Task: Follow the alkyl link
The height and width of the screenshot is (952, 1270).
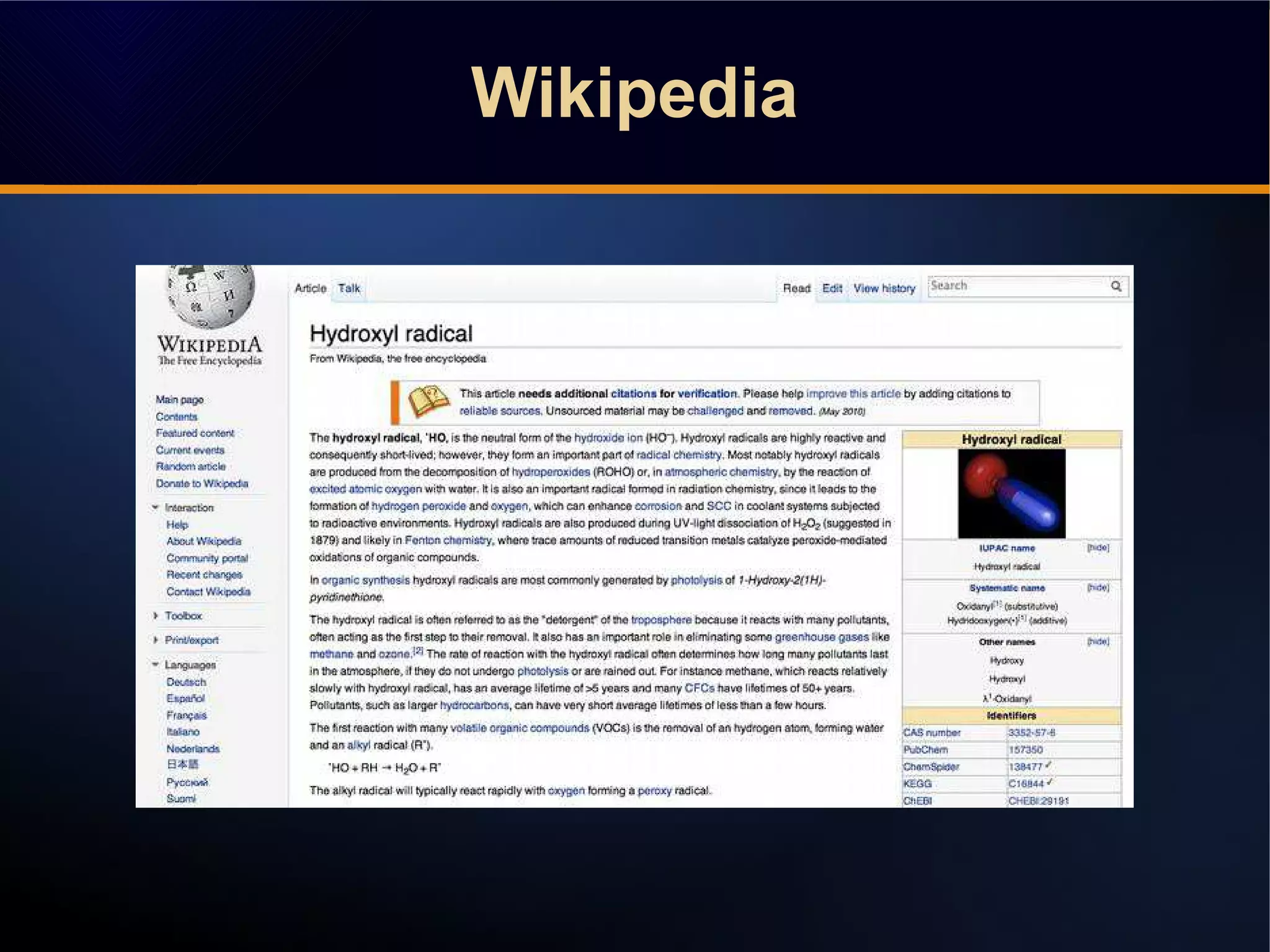Action: (359, 746)
